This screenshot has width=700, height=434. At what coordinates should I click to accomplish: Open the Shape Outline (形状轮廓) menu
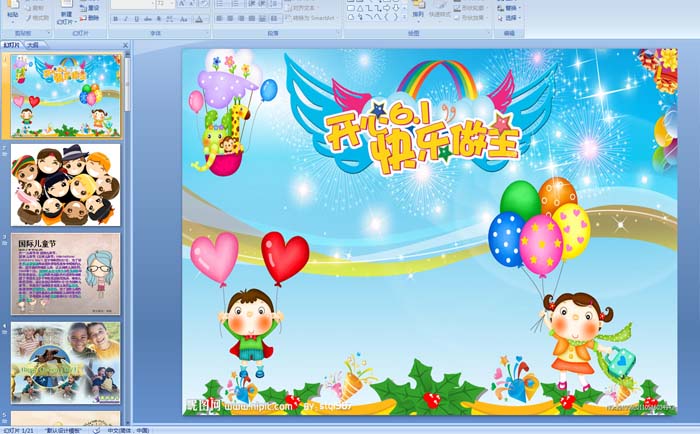point(471,8)
